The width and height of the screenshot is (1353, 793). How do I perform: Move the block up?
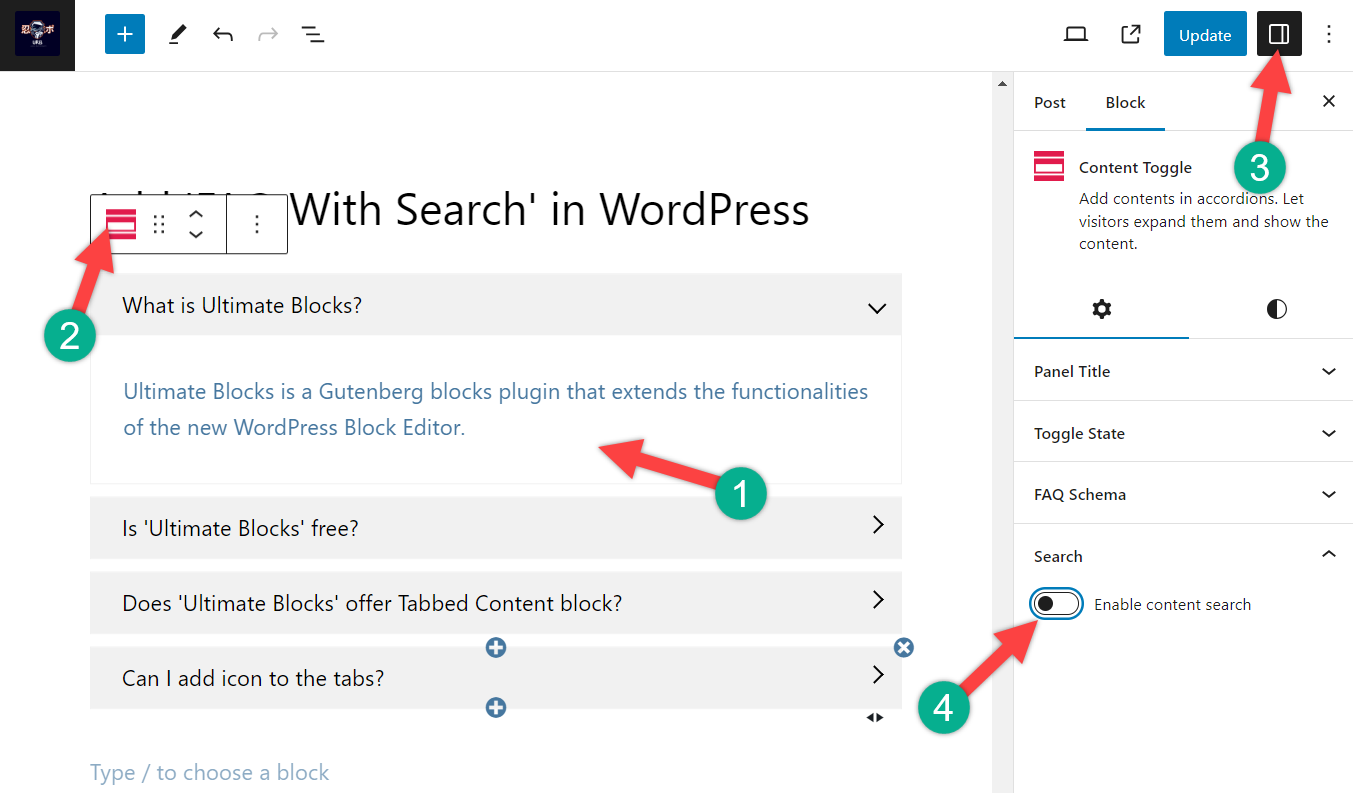(x=196, y=214)
